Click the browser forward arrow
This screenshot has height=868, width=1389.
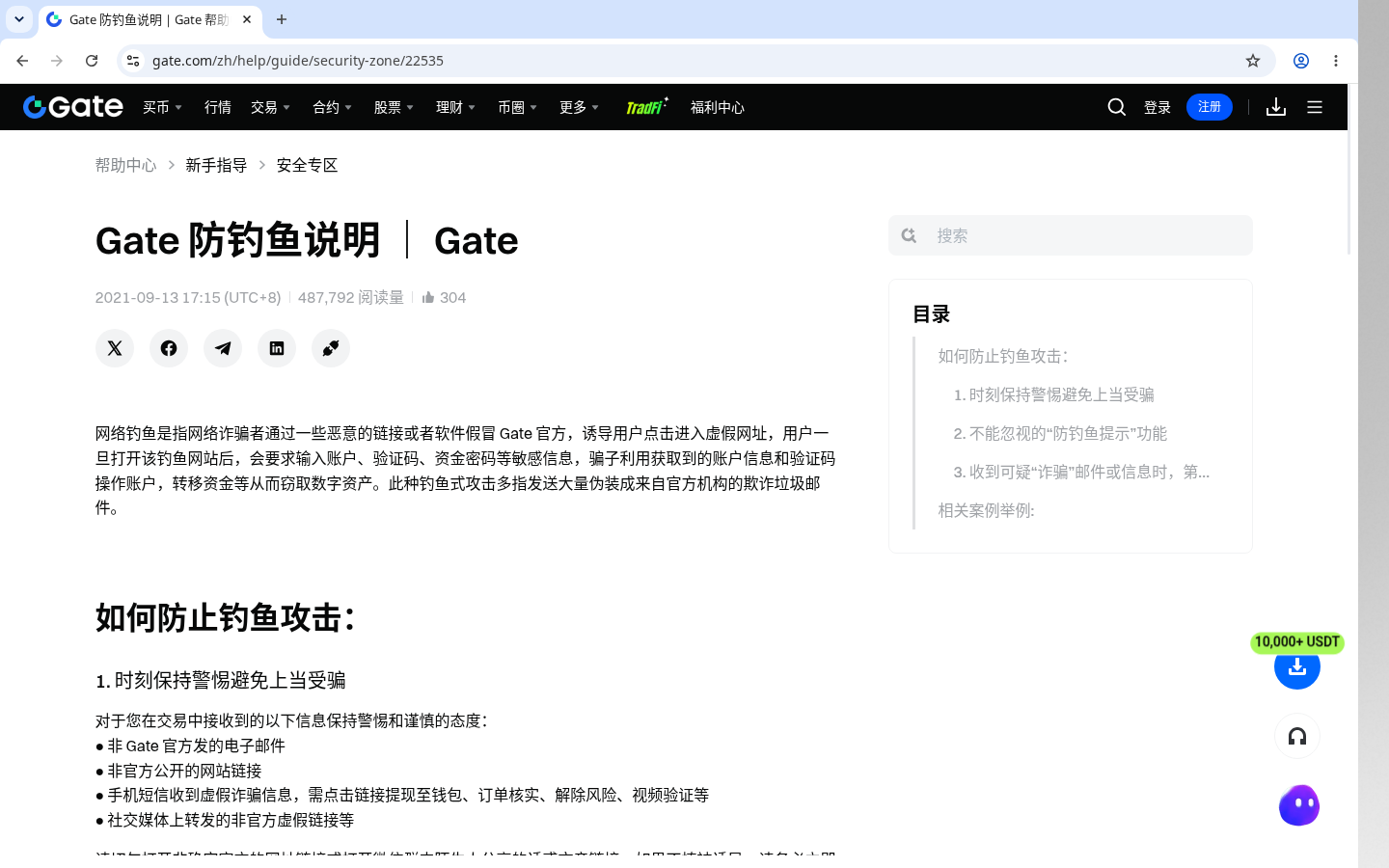point(57,61)
